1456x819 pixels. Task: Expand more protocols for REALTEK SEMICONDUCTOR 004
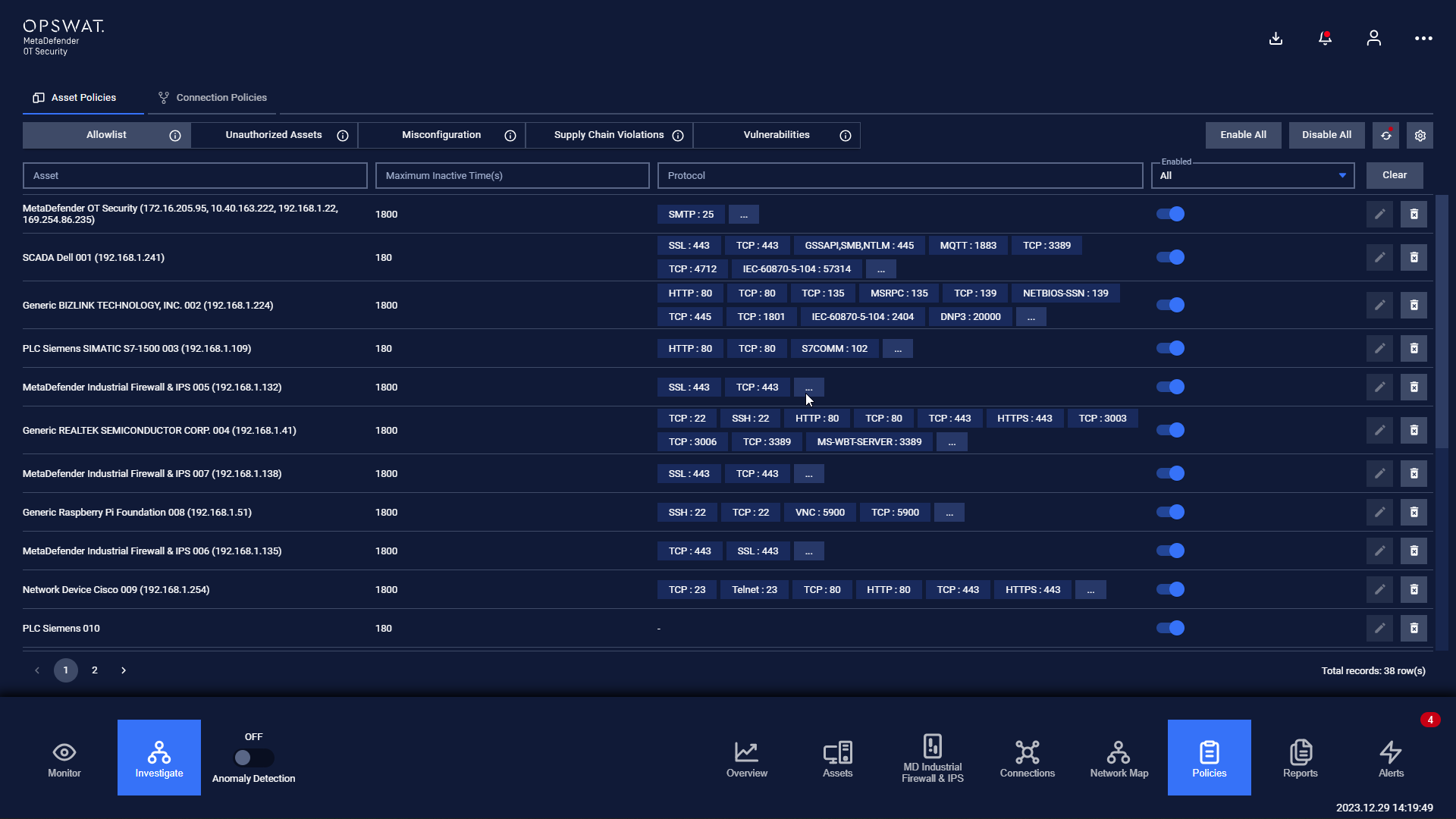coord(952,442)
